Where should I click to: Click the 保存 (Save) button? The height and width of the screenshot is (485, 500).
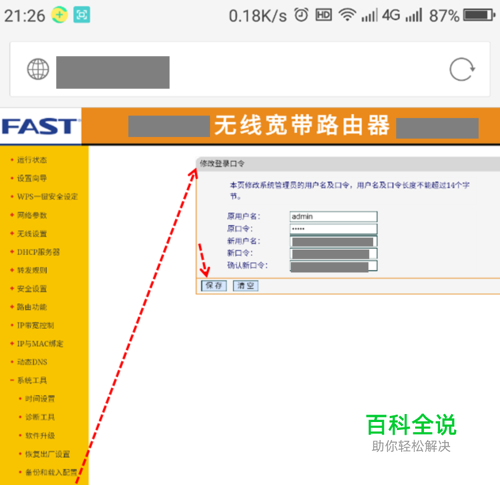click(x=214, y=286)
